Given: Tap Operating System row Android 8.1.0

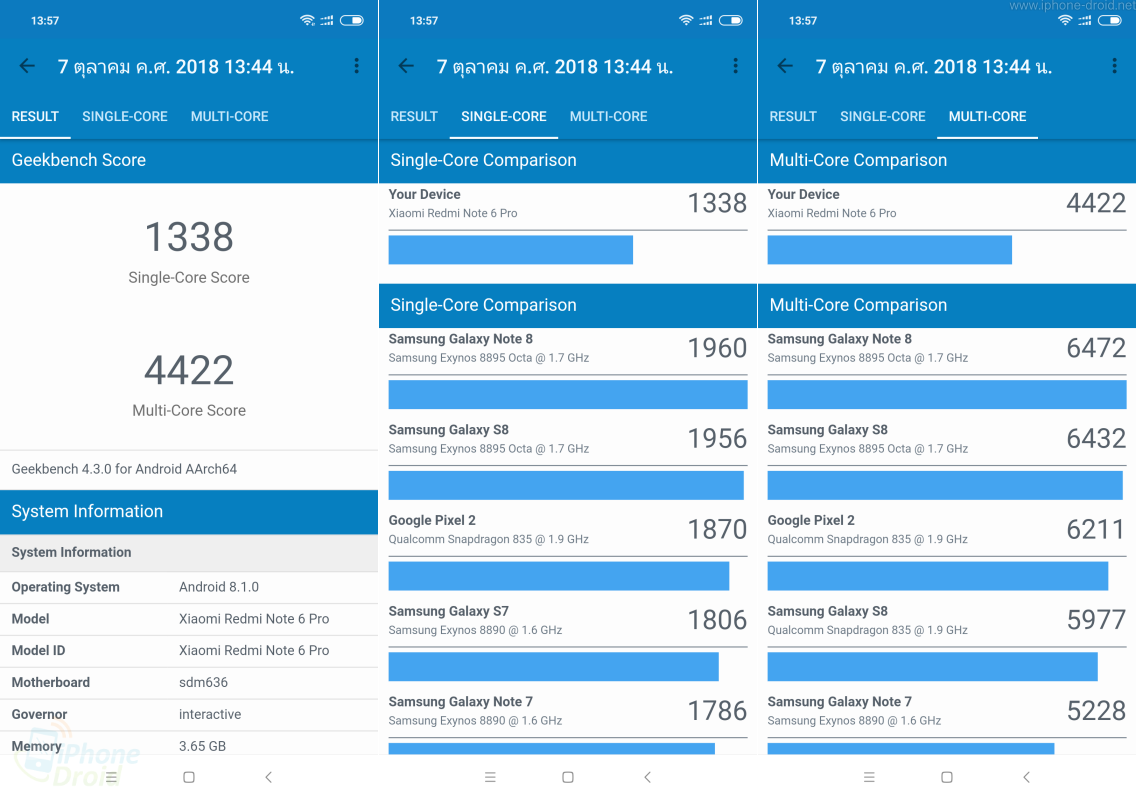Looking at the screenshot, I should (189, 587).
